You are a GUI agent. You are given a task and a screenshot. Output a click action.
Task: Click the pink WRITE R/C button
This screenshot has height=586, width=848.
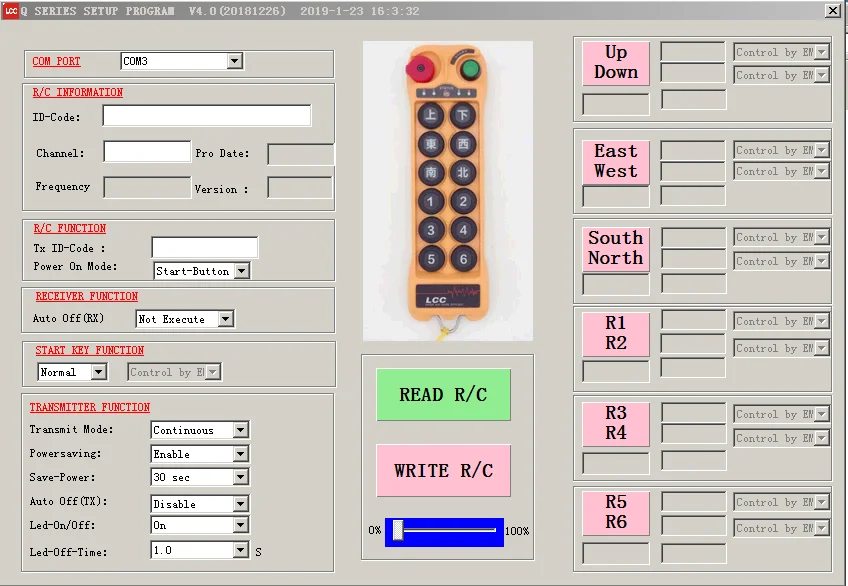443,470
